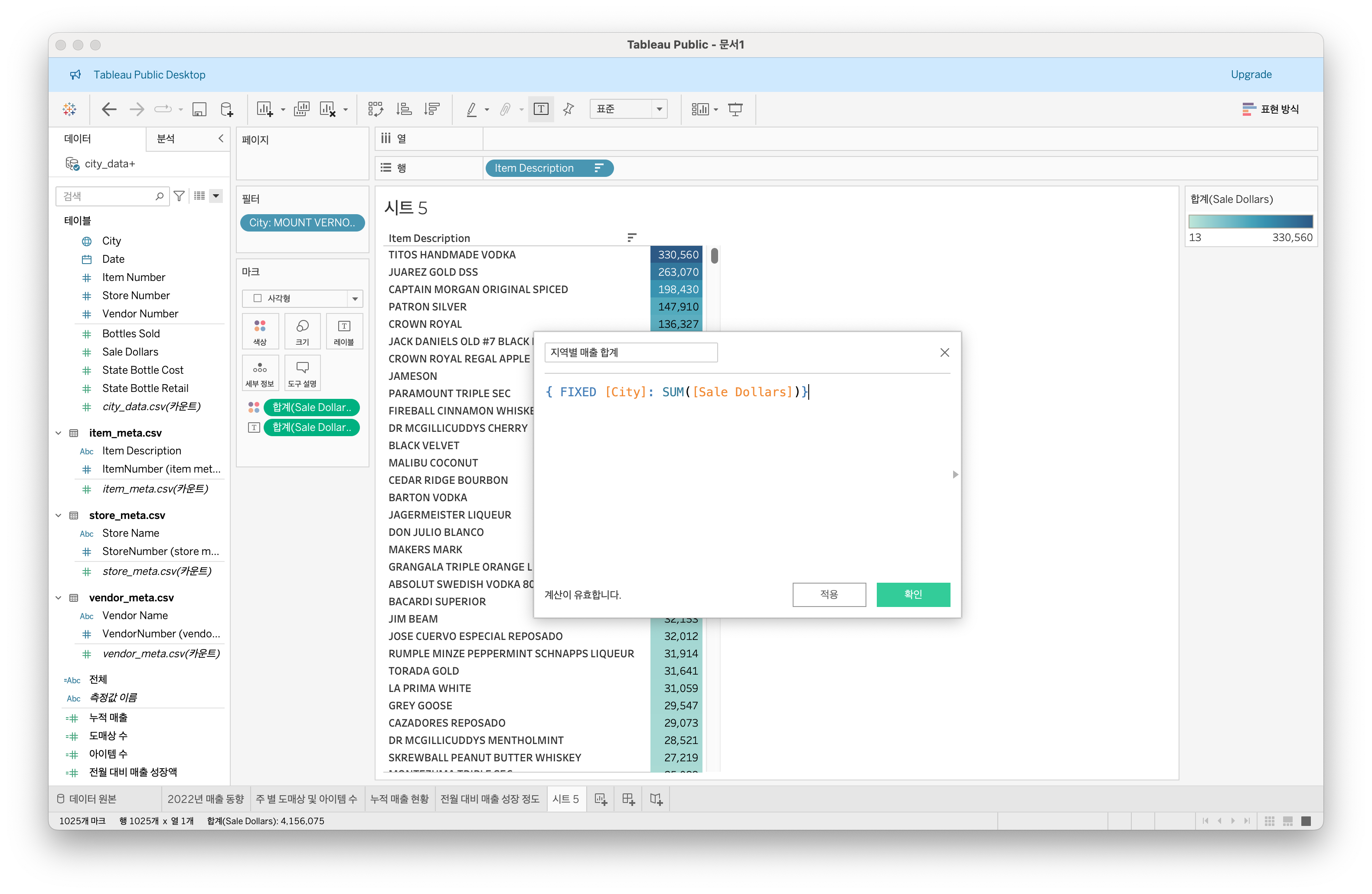Open the mark type dropdown showing 사각형

(x=302, y=298)
